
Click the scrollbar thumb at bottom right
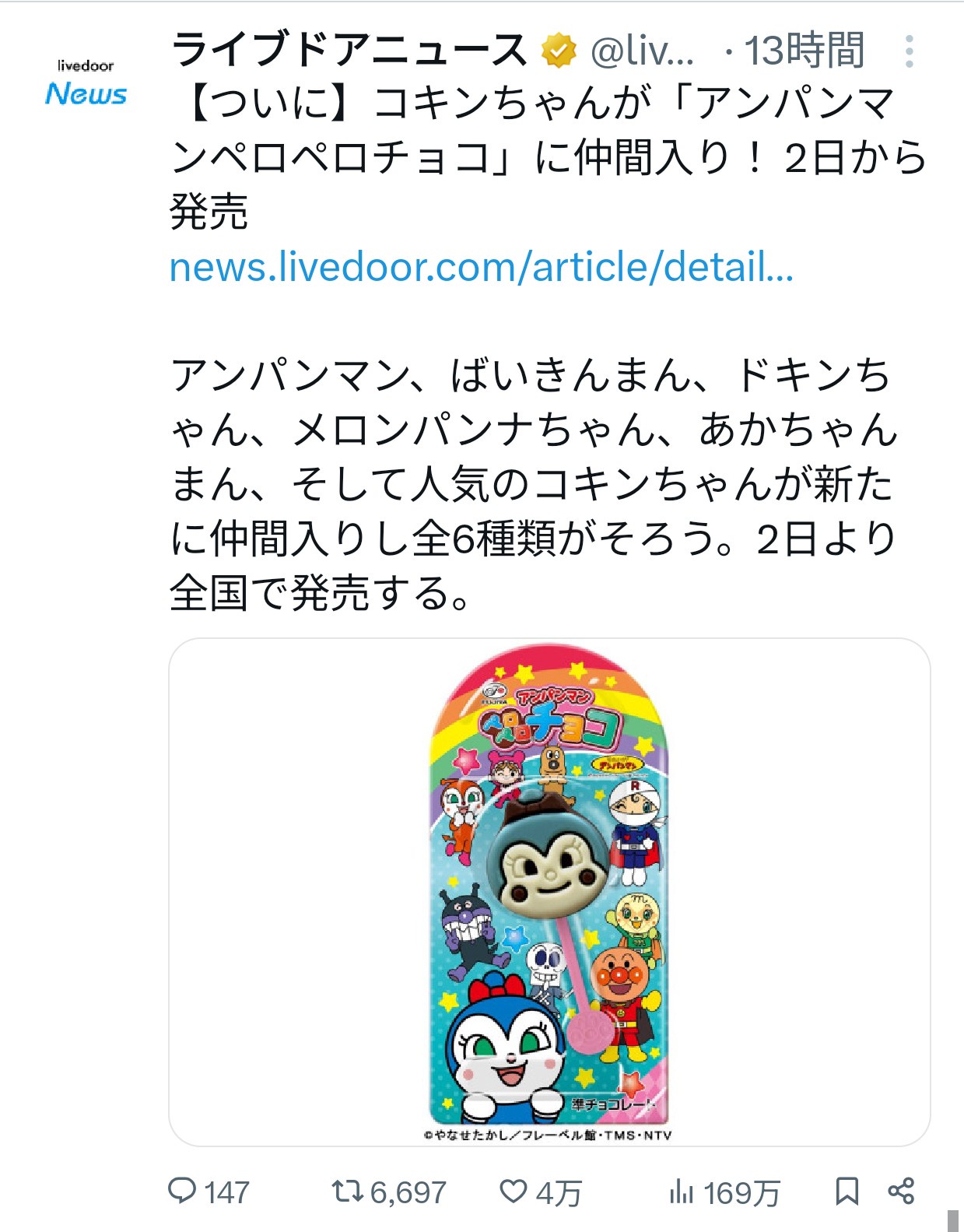click(953, 1220)
